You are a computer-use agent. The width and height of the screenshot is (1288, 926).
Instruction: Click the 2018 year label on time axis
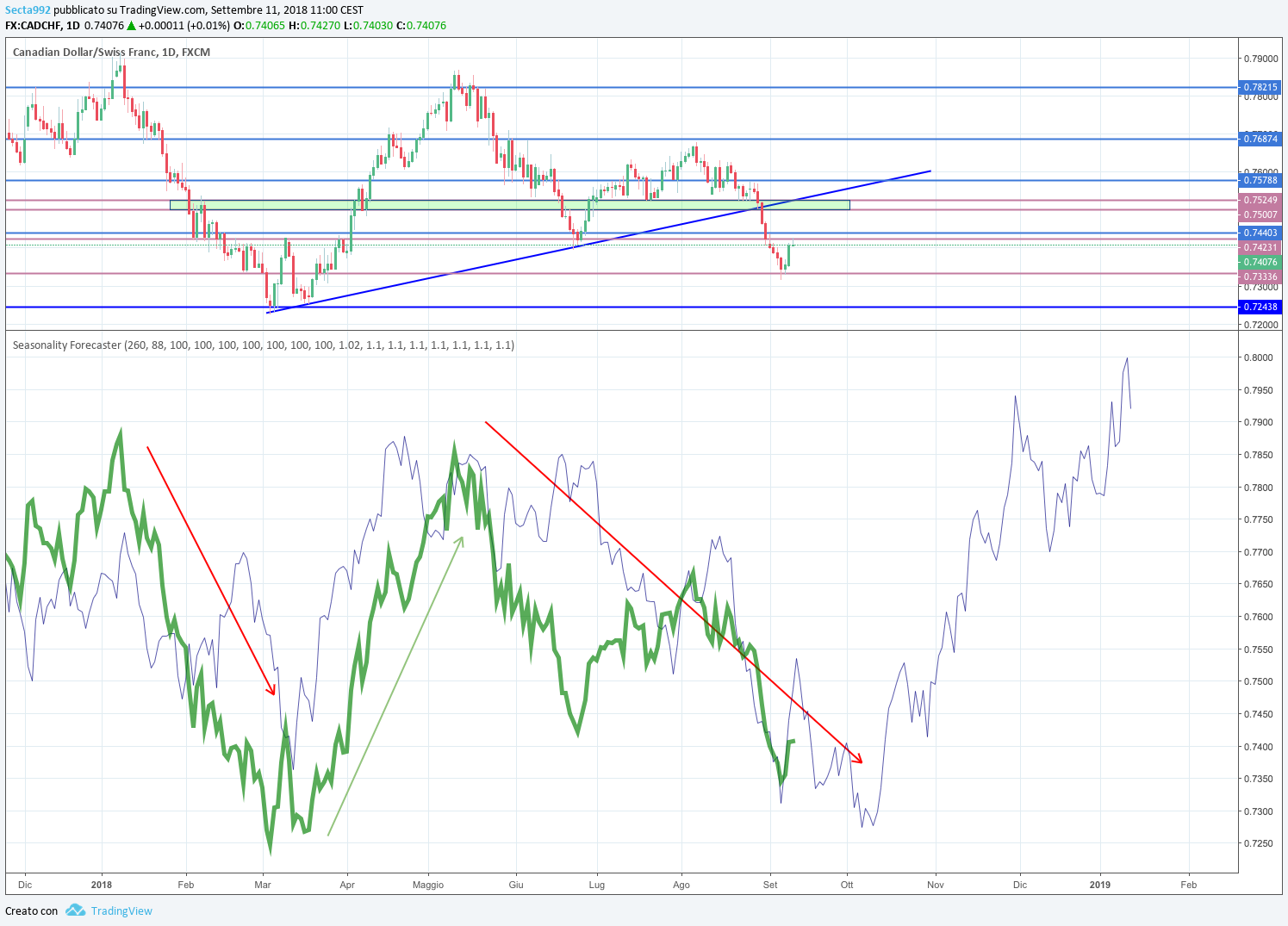(102, 885)
